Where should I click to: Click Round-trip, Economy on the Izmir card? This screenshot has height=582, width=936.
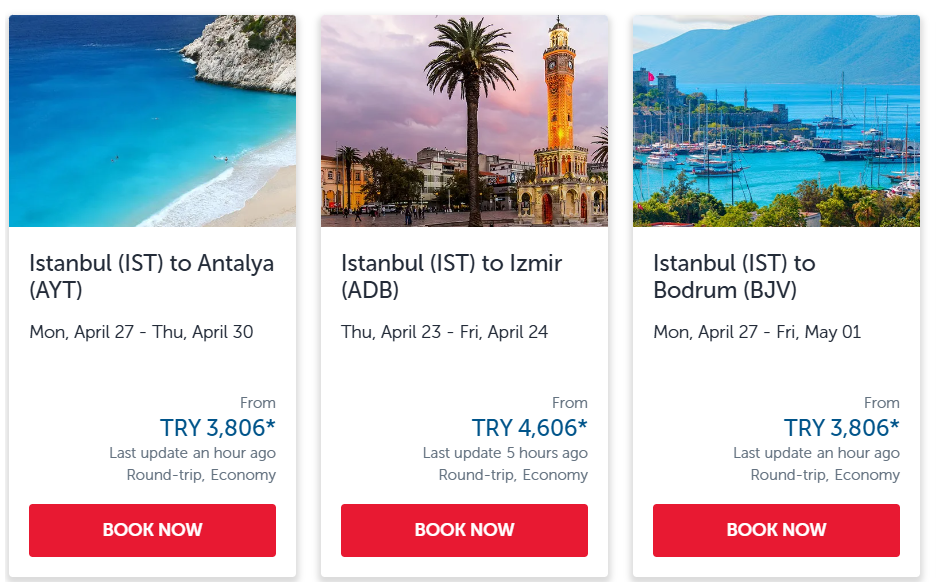pos(513,475)
